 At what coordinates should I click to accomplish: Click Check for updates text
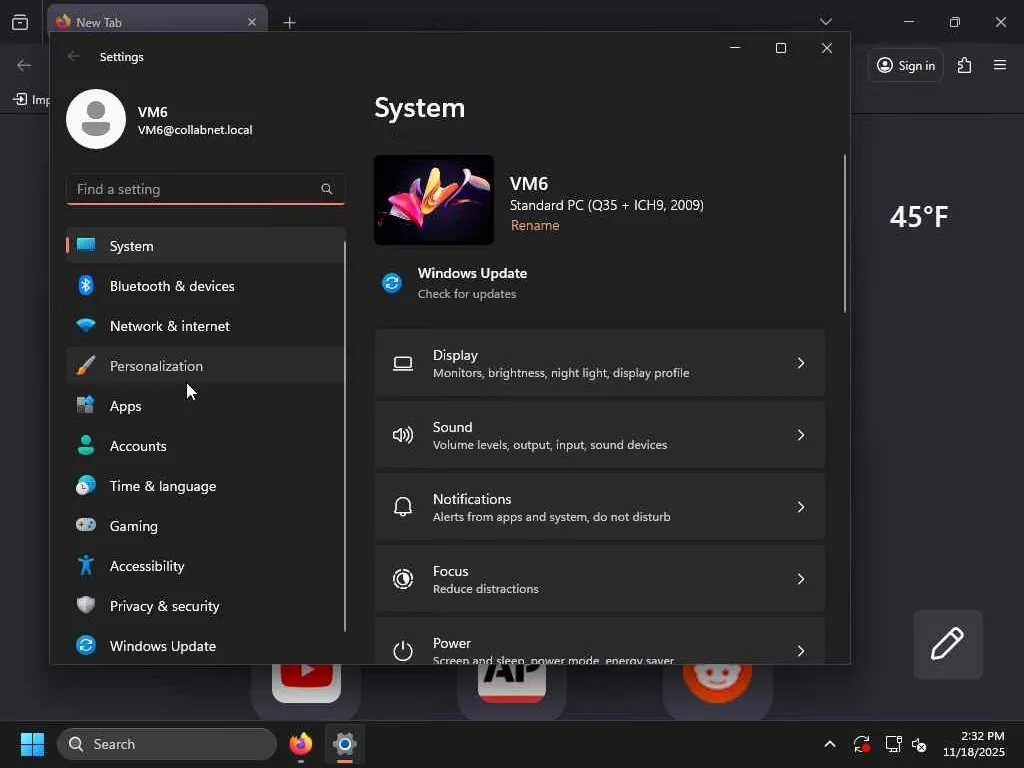pos(467,294)
